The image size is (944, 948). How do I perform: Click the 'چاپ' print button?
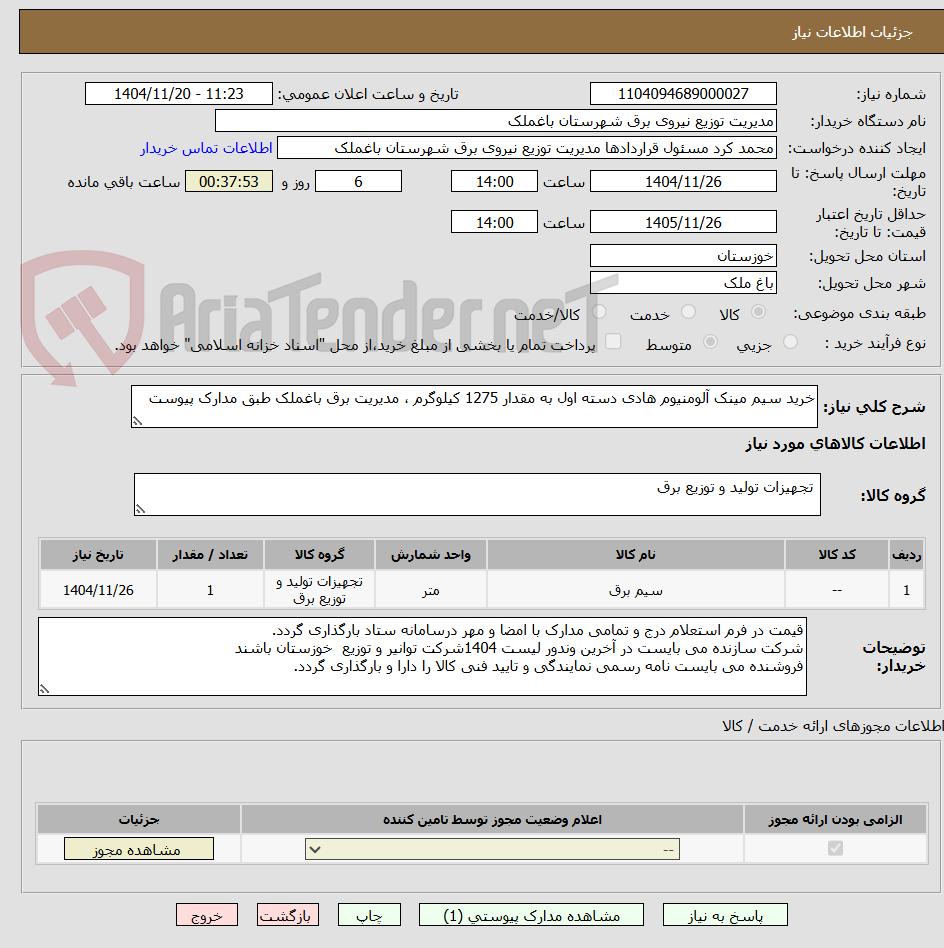369,915
